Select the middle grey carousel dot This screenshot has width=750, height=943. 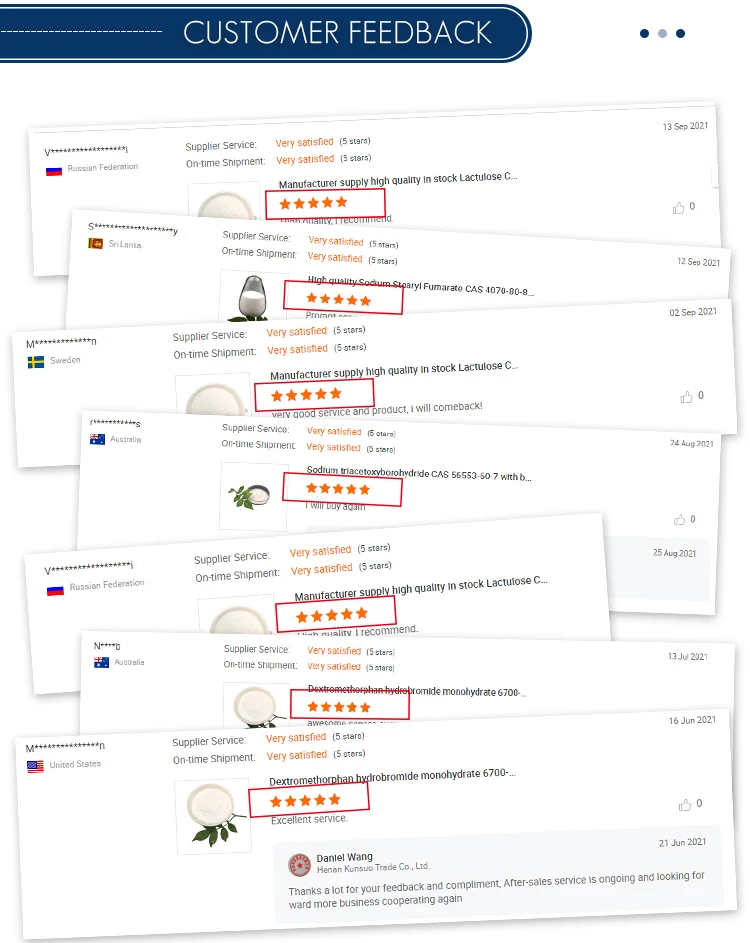662,34
